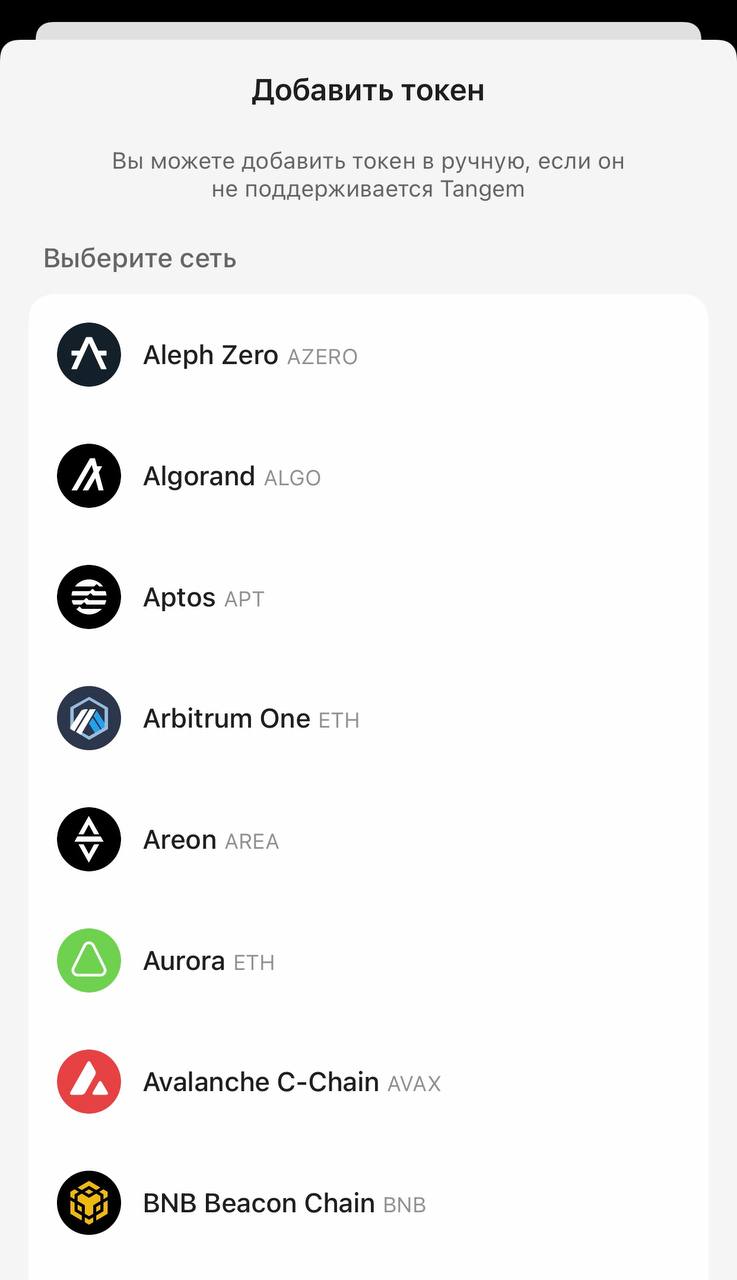The width and height of the screenshot is (737, 1280).
Task: Tap the AZERO ticker symbol
Action: click(322, 357)
